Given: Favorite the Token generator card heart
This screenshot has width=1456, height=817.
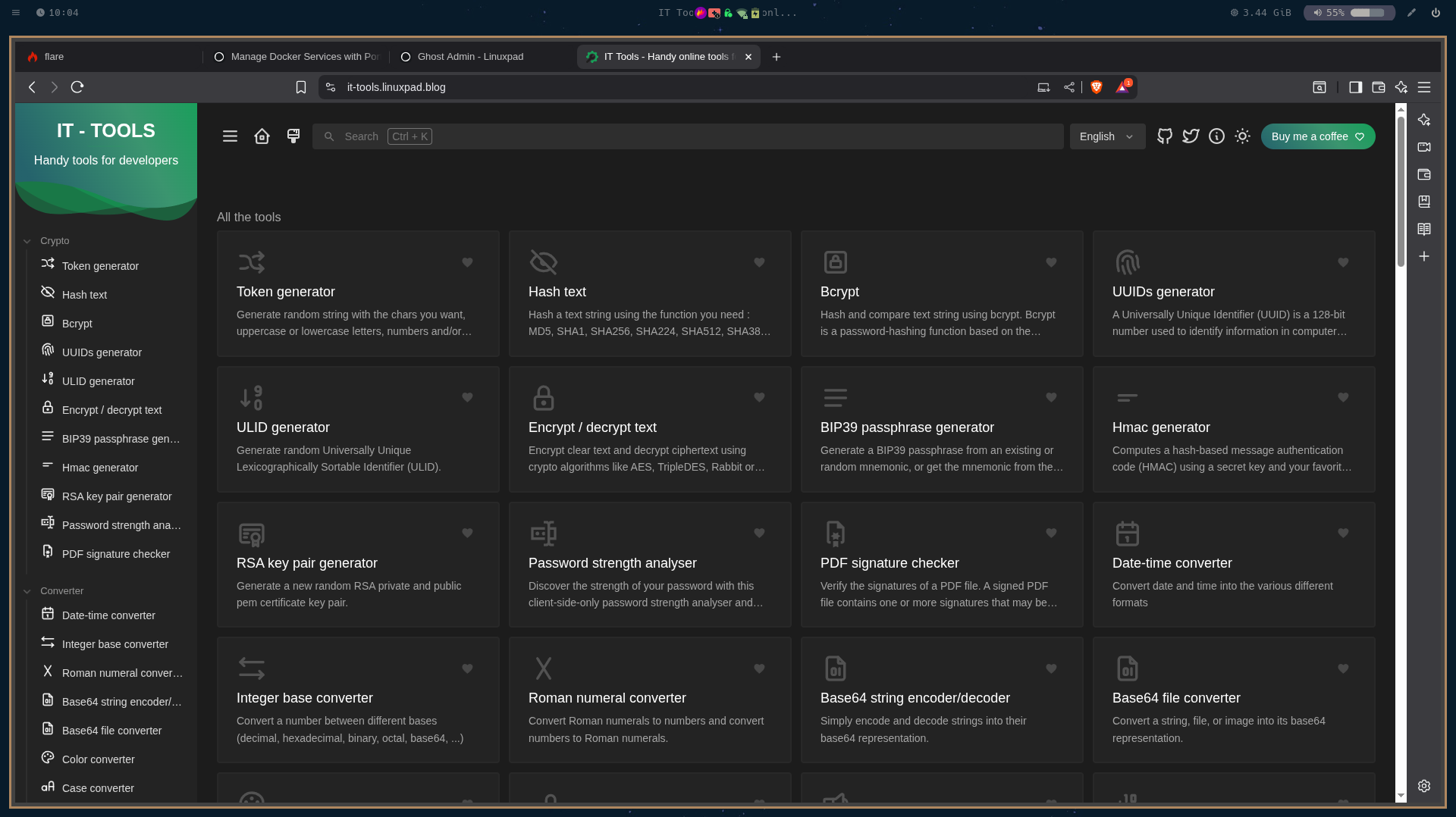Looking at the screenshot, I should (x=467, y=262).
